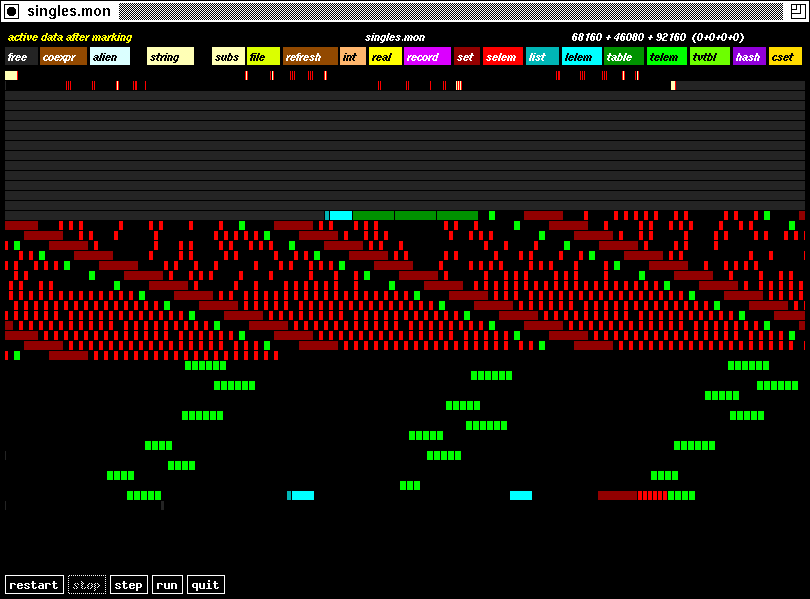Click the grayed-out stop button
The image size is (810, 599).
pyautogui.click(x=87, y=585)
